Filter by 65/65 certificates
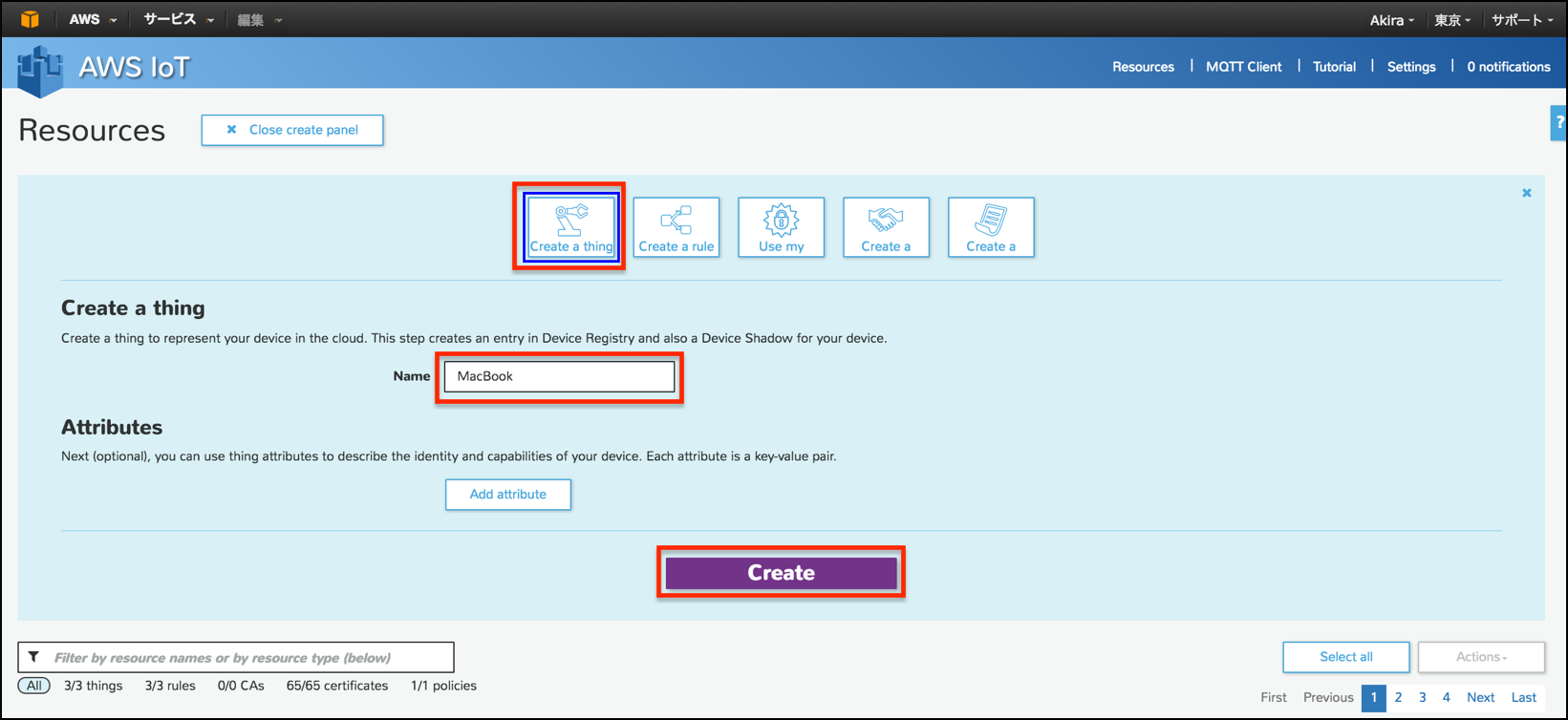Viewport: 1568px width, 720px height. pyautogui.click(x=337, y=686)
